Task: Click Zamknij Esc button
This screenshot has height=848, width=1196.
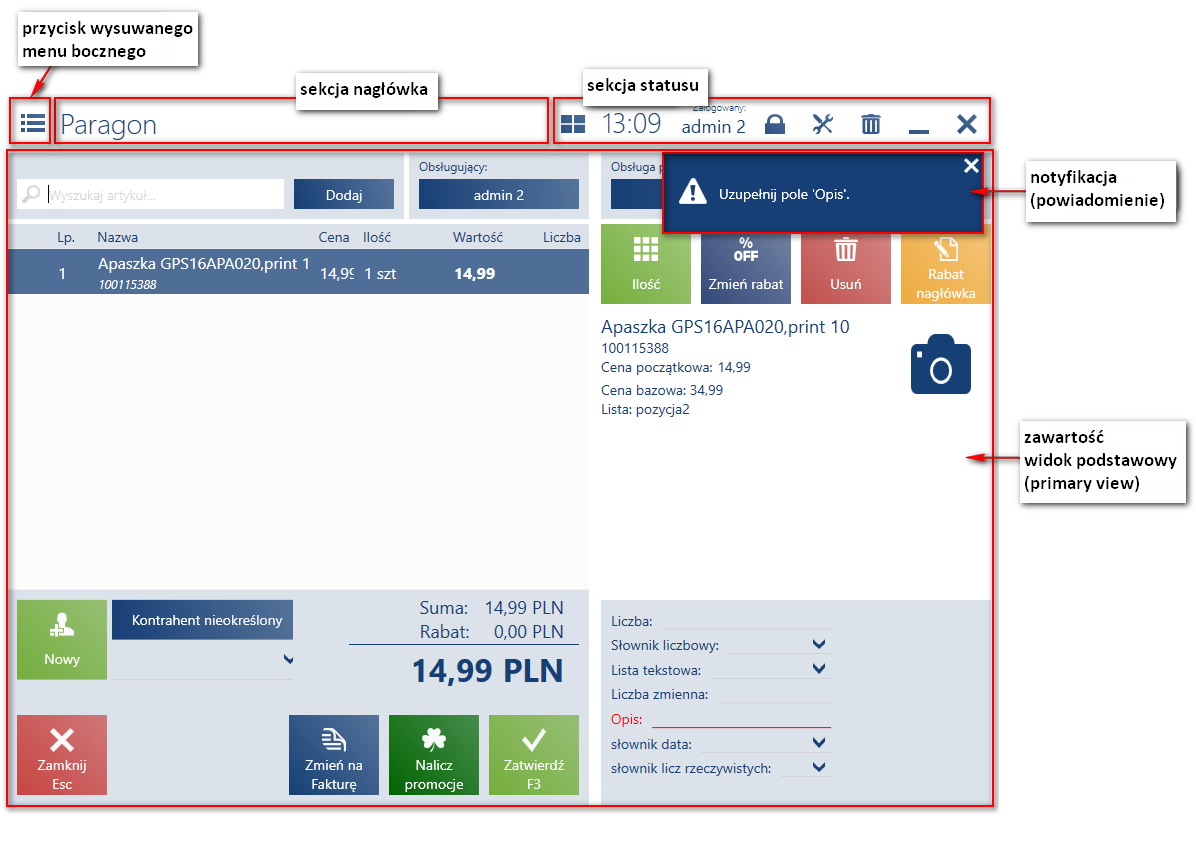Action: click(62, 755)
